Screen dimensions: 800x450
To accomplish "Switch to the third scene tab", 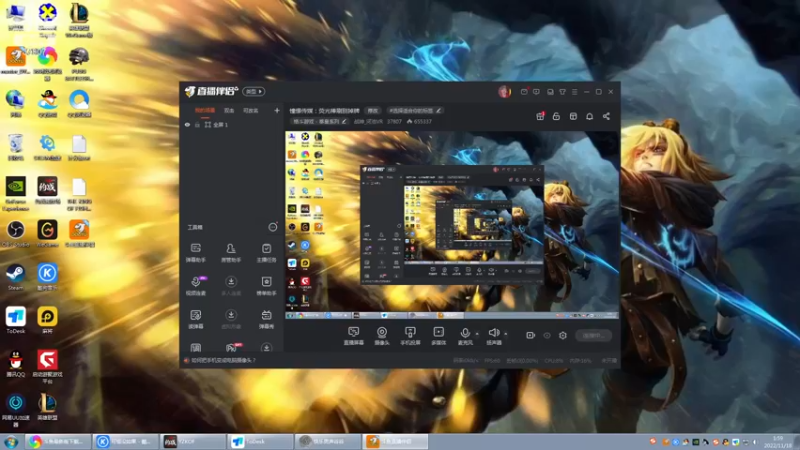I will click(250, 110).
